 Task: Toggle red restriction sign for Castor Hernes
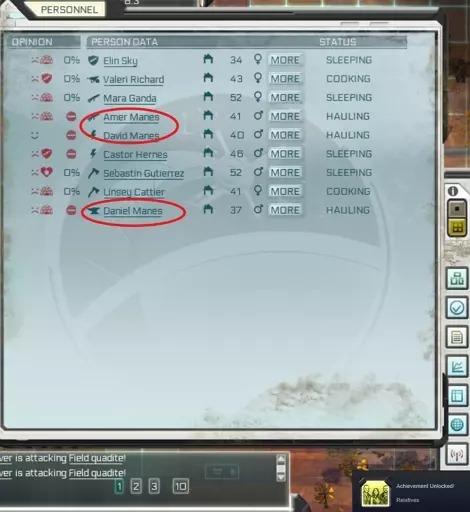(71, 154)
